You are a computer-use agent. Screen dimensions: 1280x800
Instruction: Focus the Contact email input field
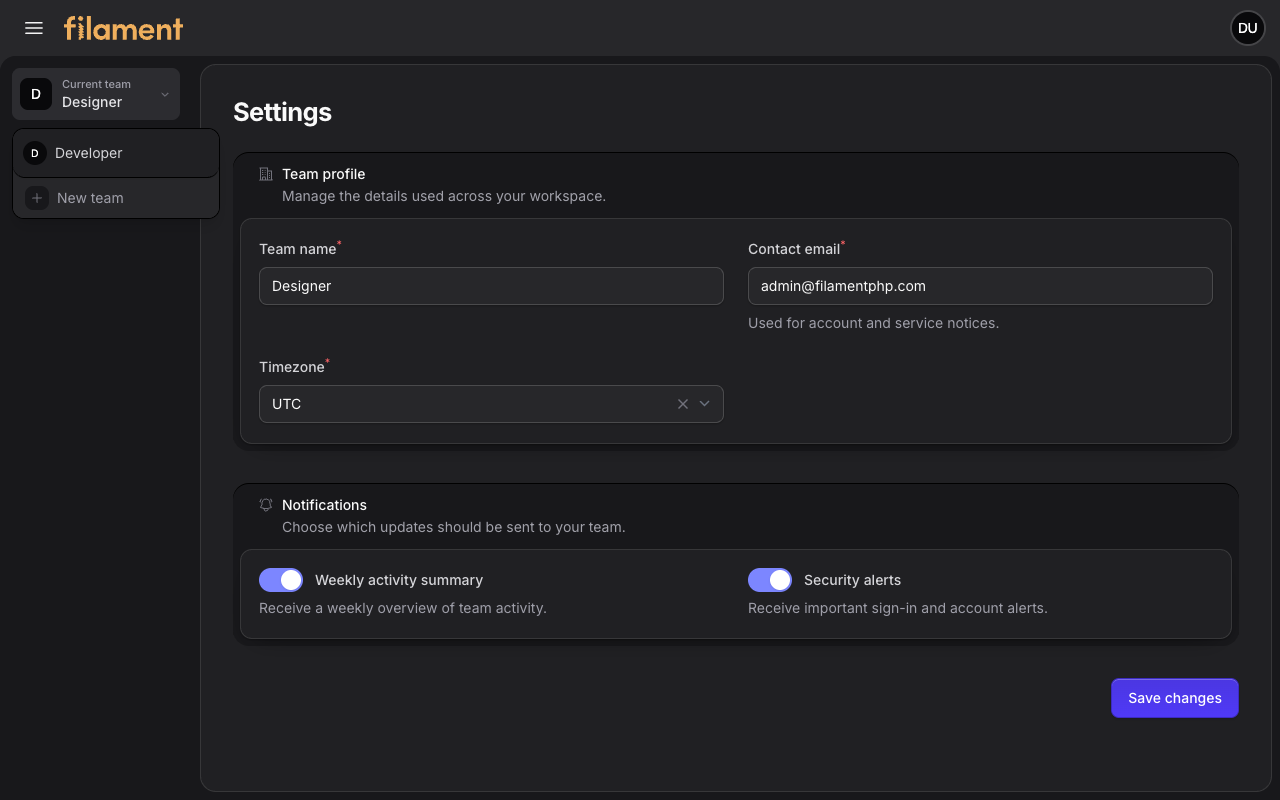coord(980,286)
